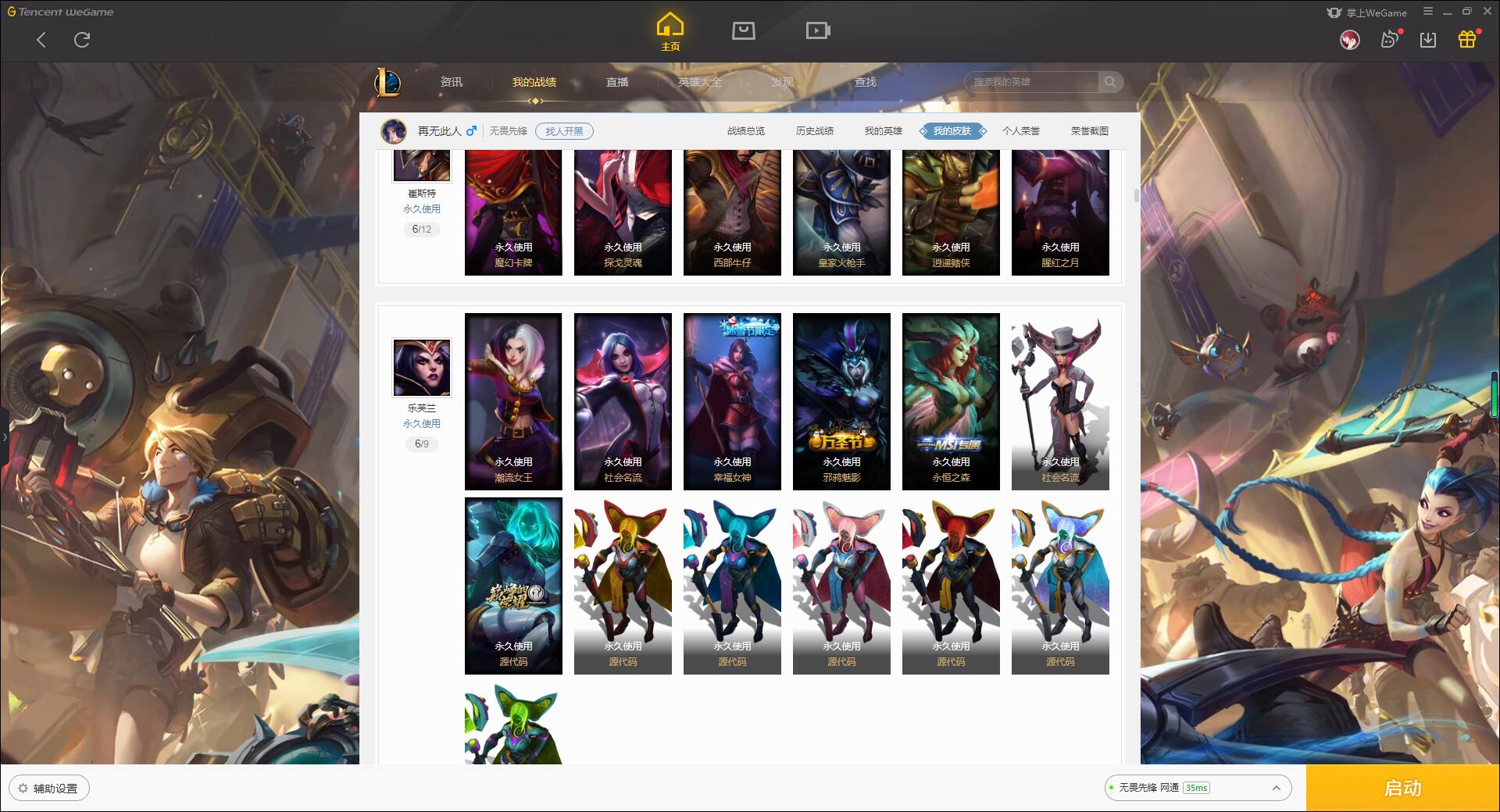The image size is (1500, 812).
Task: Select the 我的皮肤 sub-tab
Action: tap(952, 131)
